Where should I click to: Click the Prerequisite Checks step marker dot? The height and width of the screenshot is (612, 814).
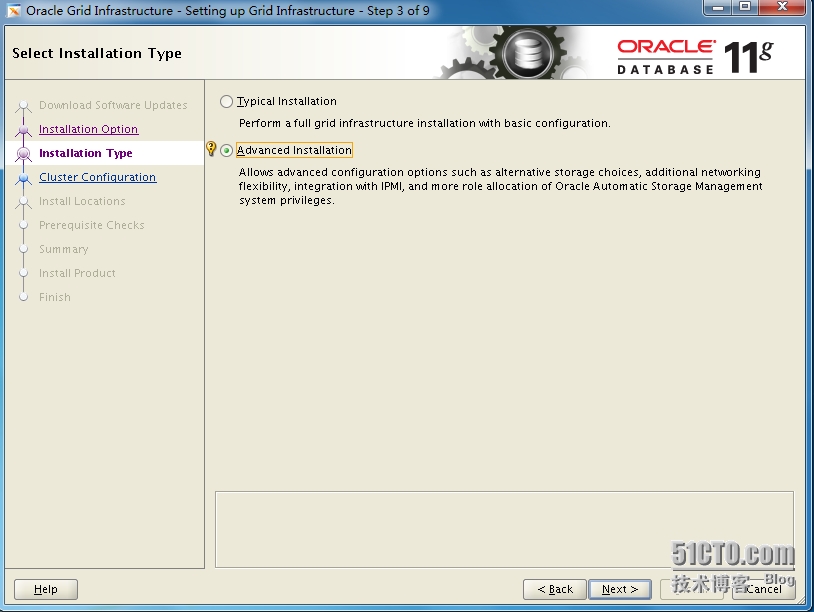point(23,225)
